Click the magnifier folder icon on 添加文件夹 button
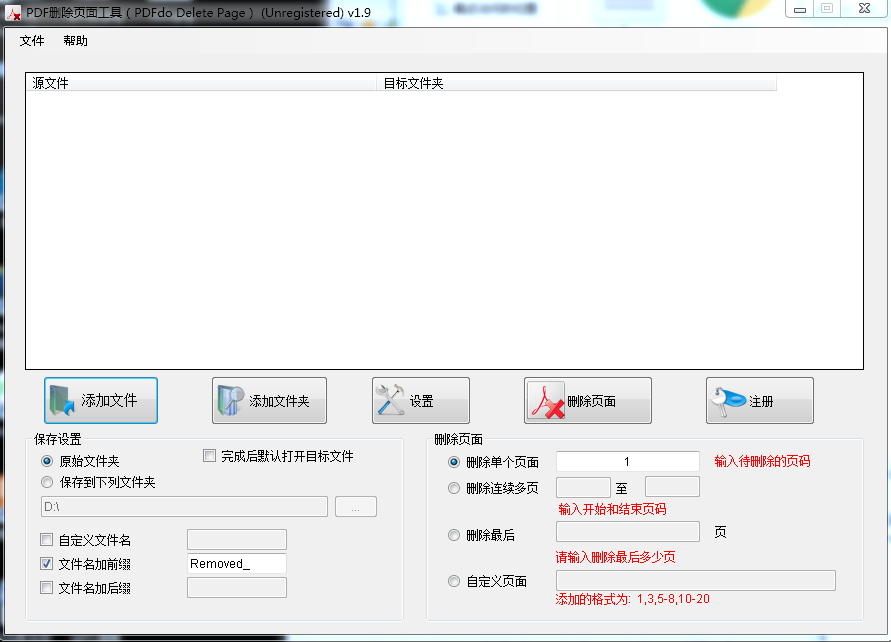The height and width of the screenshot is (642, 891). 233,399
